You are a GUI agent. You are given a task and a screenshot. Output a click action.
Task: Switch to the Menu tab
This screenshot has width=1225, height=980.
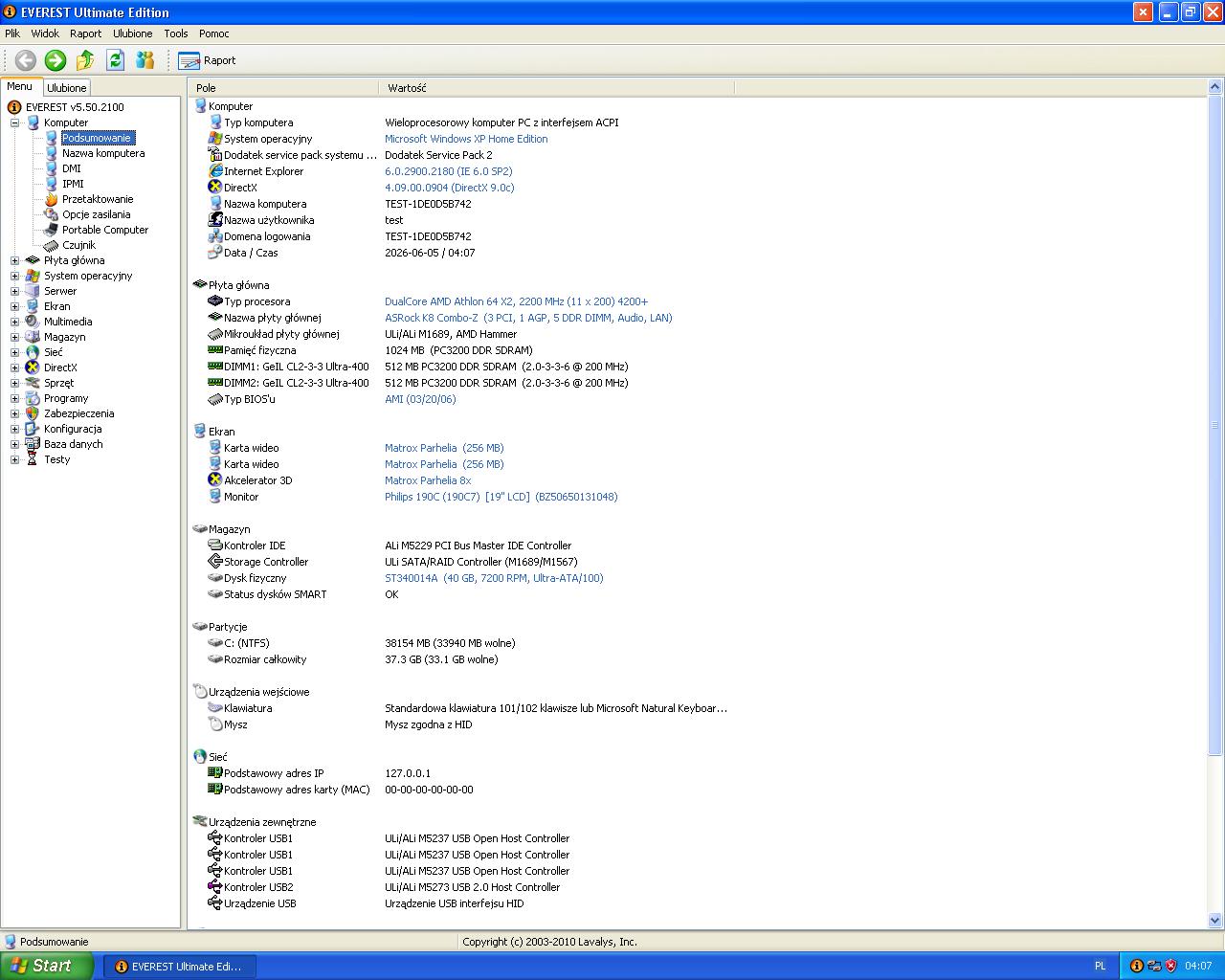(20, 87)
